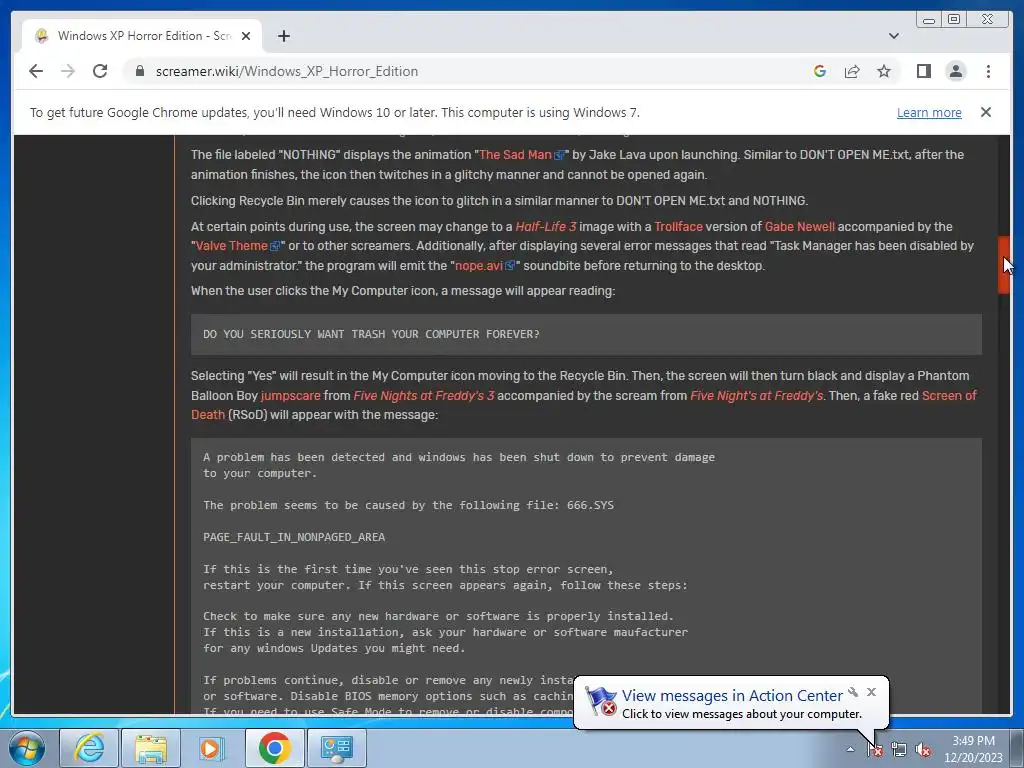Close the Action Center balloon notification
The width and height of the screenshot is (1024, 768).
pos(871,692)
